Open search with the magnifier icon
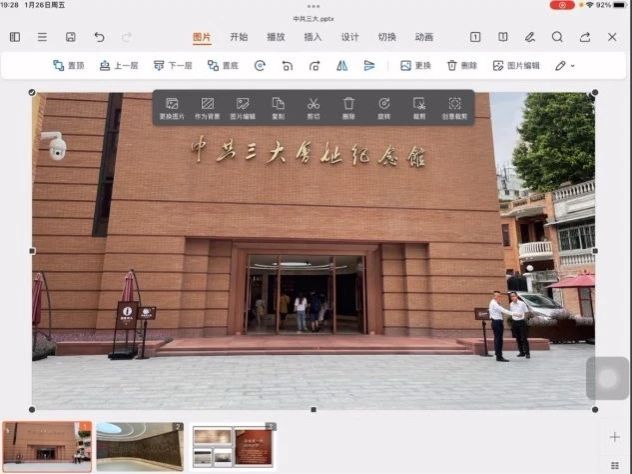Image resolution: width=632 pixels, height=474 pixels. click(x=557, y=37)
